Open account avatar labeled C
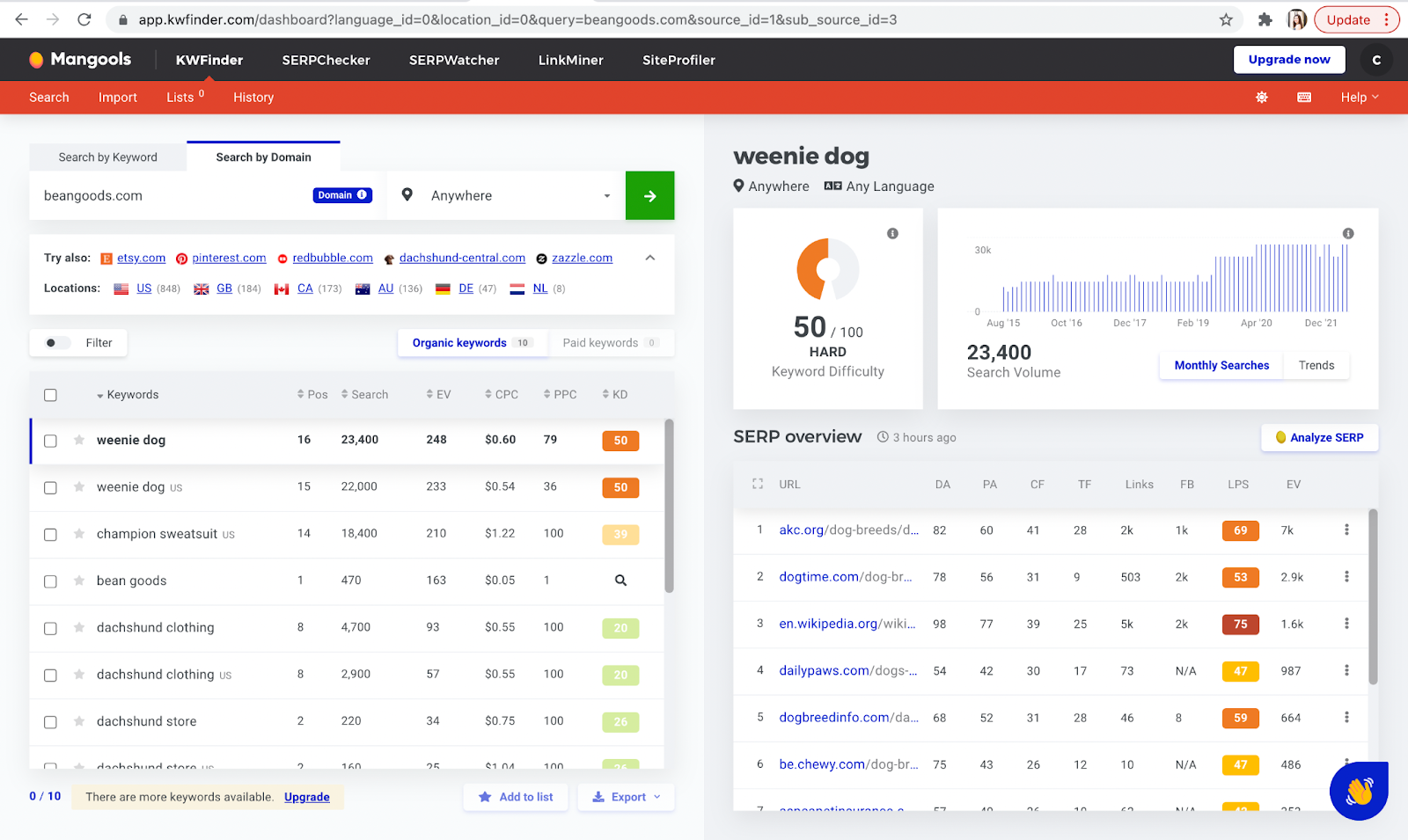Screen dimensions: 1408x840 tap(1376, 60)
